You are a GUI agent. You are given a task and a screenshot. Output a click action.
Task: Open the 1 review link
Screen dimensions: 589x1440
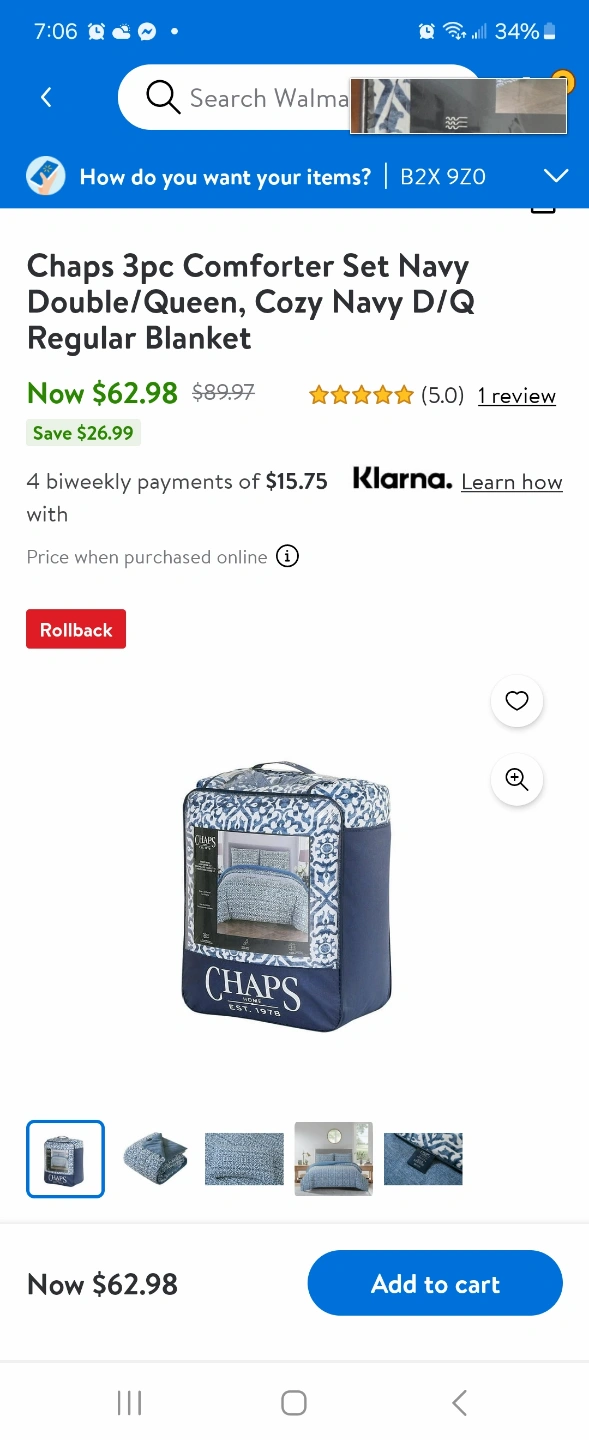point(516,396)
